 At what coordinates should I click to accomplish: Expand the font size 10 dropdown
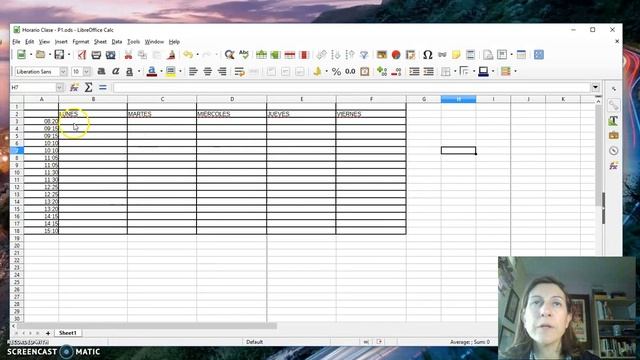click(87, 71)
